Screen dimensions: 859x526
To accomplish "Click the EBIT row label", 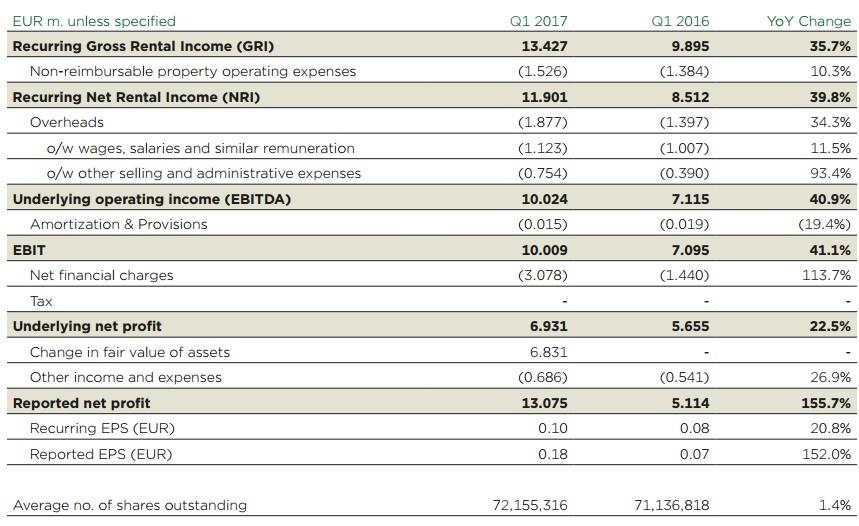I will pos(29,250).
